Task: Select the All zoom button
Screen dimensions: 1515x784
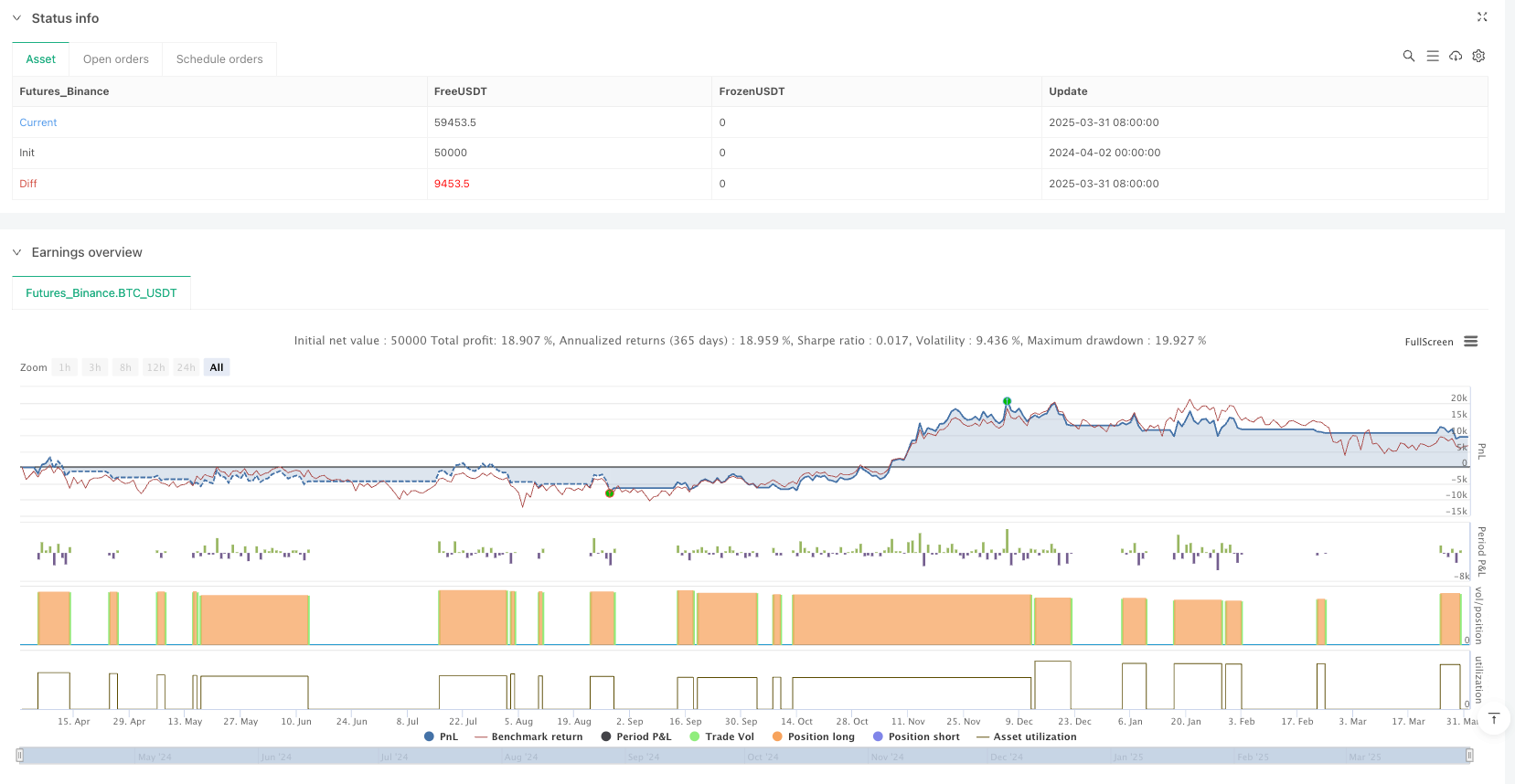Action: click(x=217, y=367)
